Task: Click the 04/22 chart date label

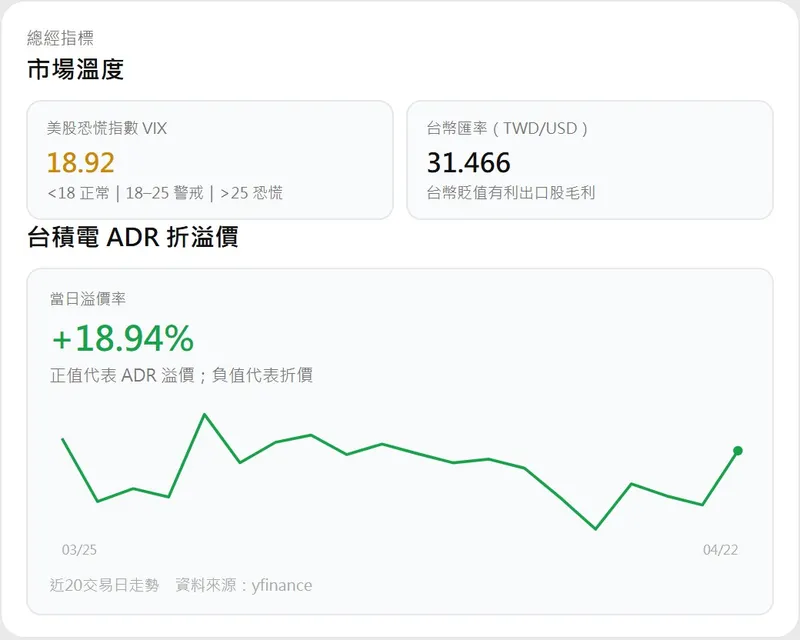Action: pos(720,550)
